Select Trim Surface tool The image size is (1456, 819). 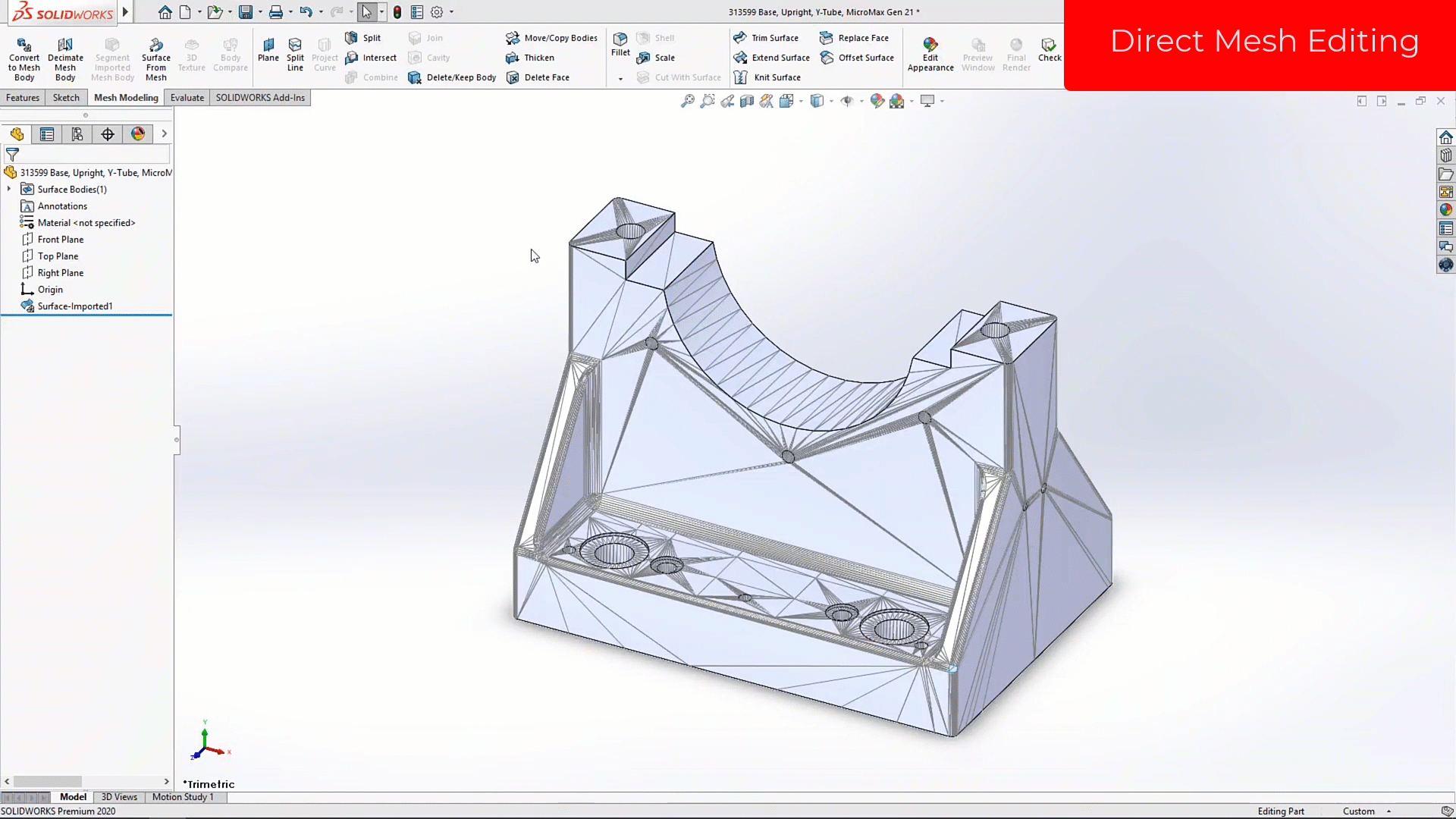pos(766,38)
